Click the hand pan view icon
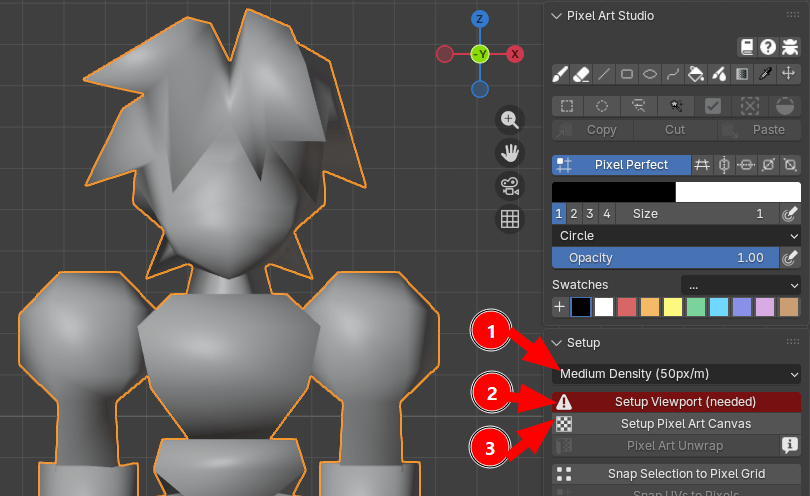Image resolution: width=810 pixels, height=496 pixels. [x=510, y=153]
